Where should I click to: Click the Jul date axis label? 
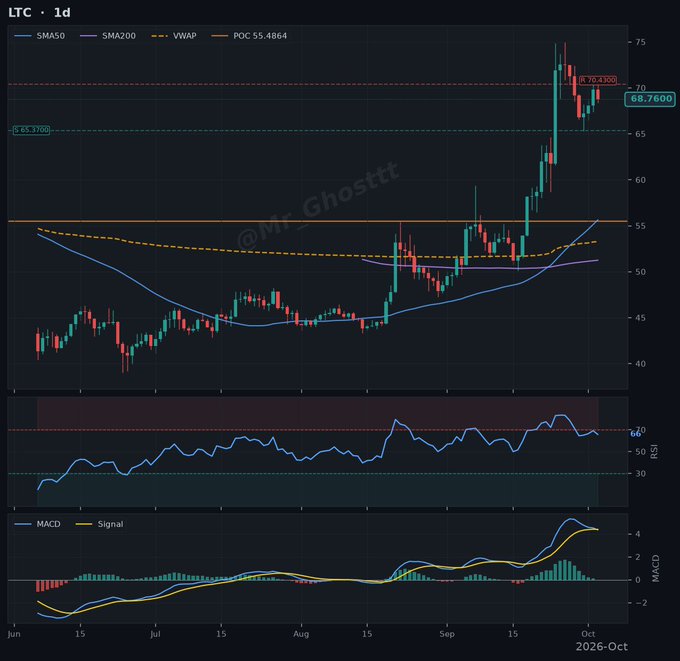tap(155, 634)
